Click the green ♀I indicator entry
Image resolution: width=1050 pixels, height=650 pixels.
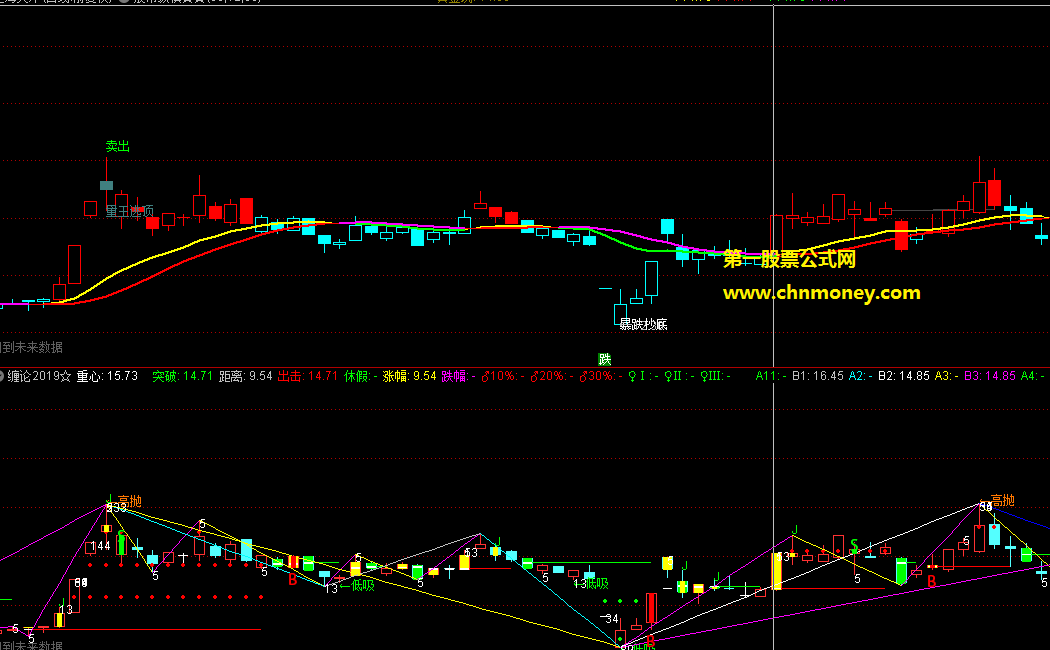[x=642, y=376]
